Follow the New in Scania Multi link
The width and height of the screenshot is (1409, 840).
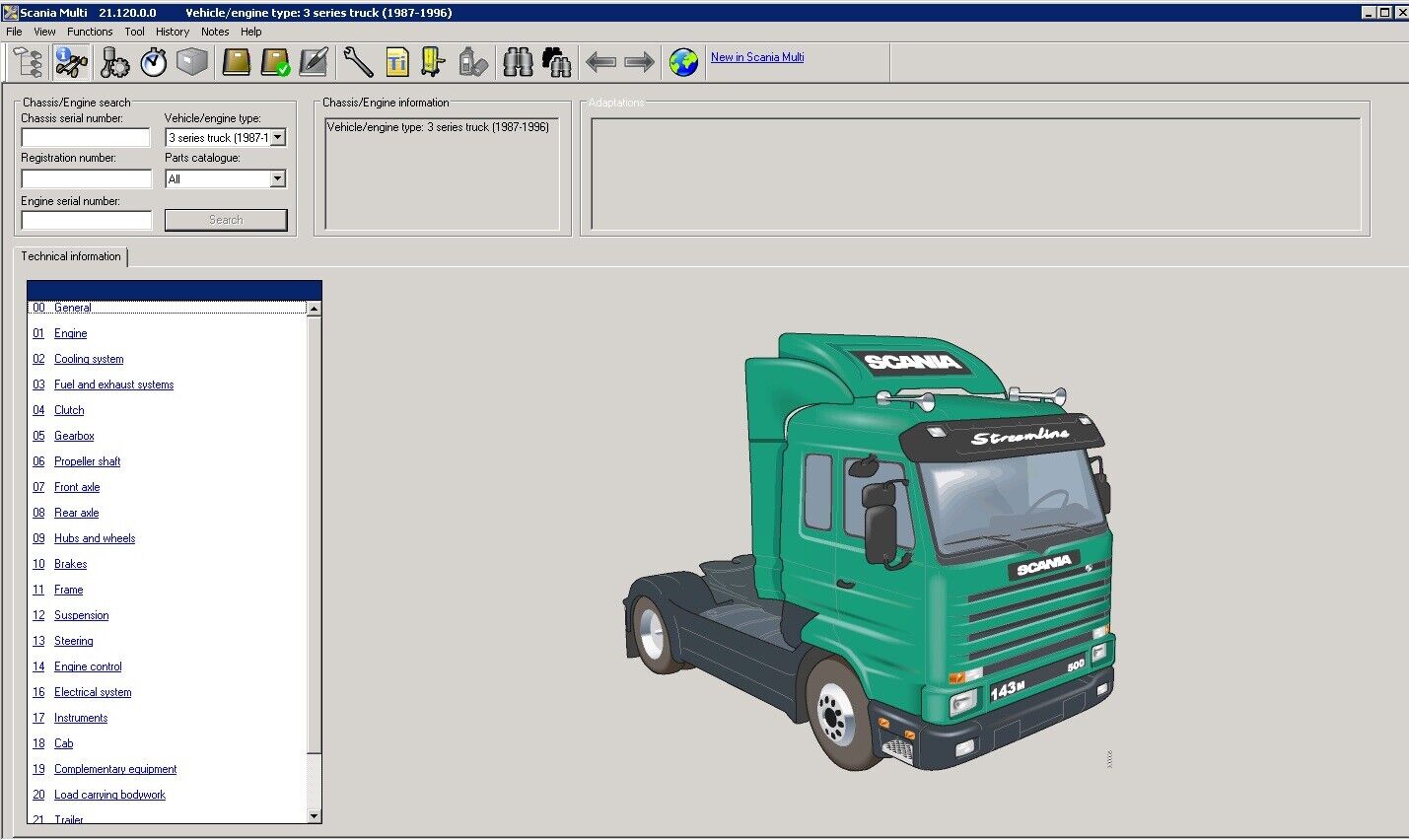click(x=757, y=57)
